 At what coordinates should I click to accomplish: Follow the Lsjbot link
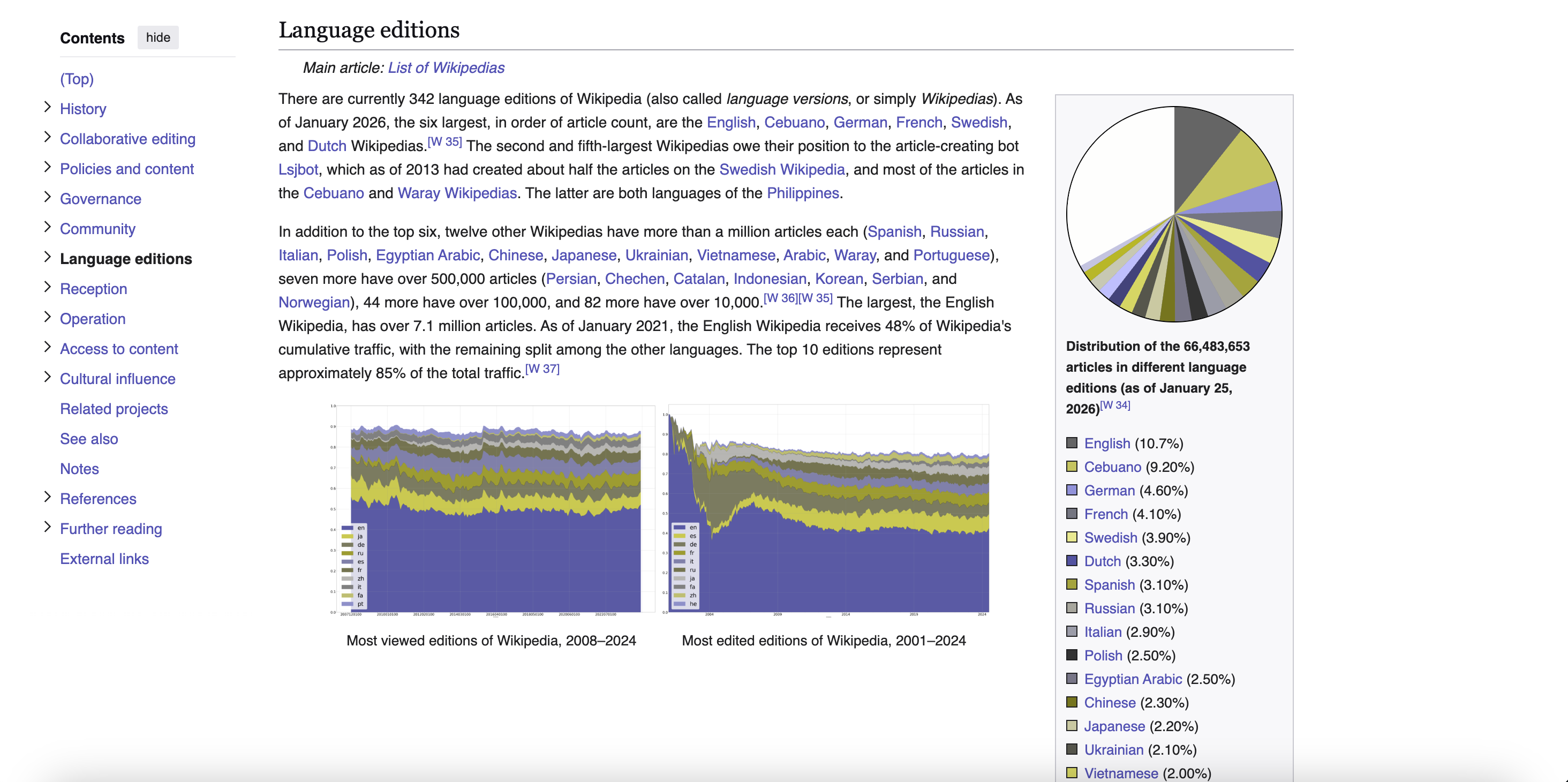pos(298,169)
